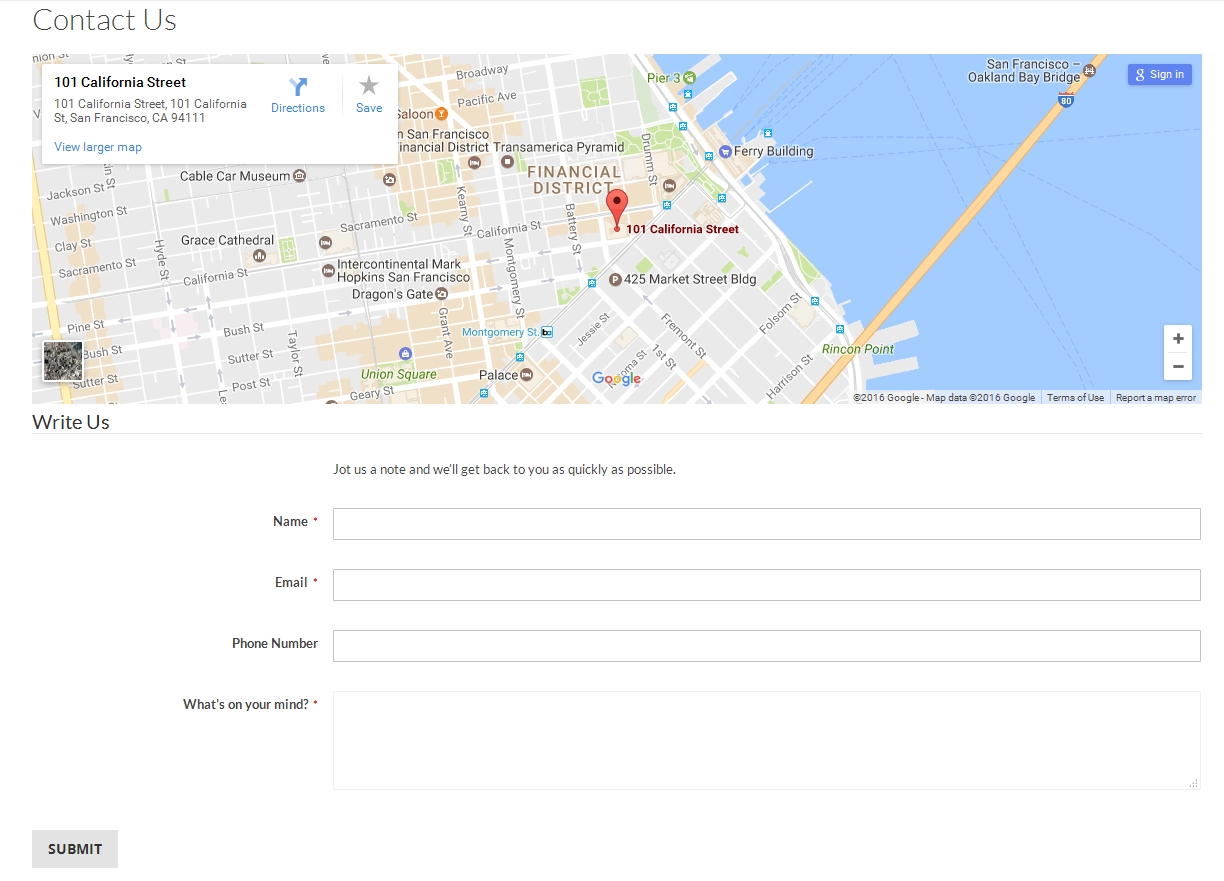Viewport: 1224px width, 881px height.
Task: Click Report a map error
Action: click(1156, 397)
